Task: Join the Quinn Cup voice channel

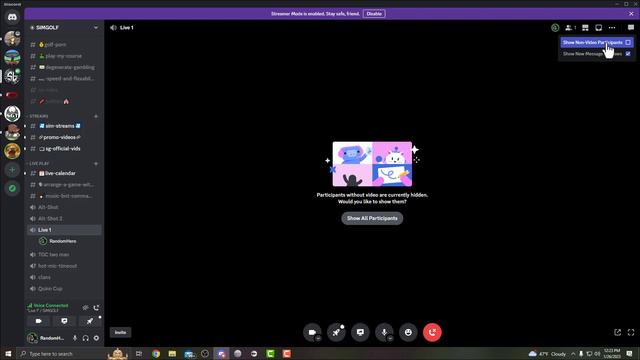Action: point(64,289)
